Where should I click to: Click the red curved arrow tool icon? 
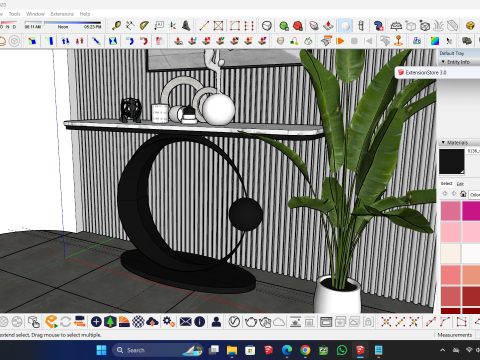coord(144,41)
